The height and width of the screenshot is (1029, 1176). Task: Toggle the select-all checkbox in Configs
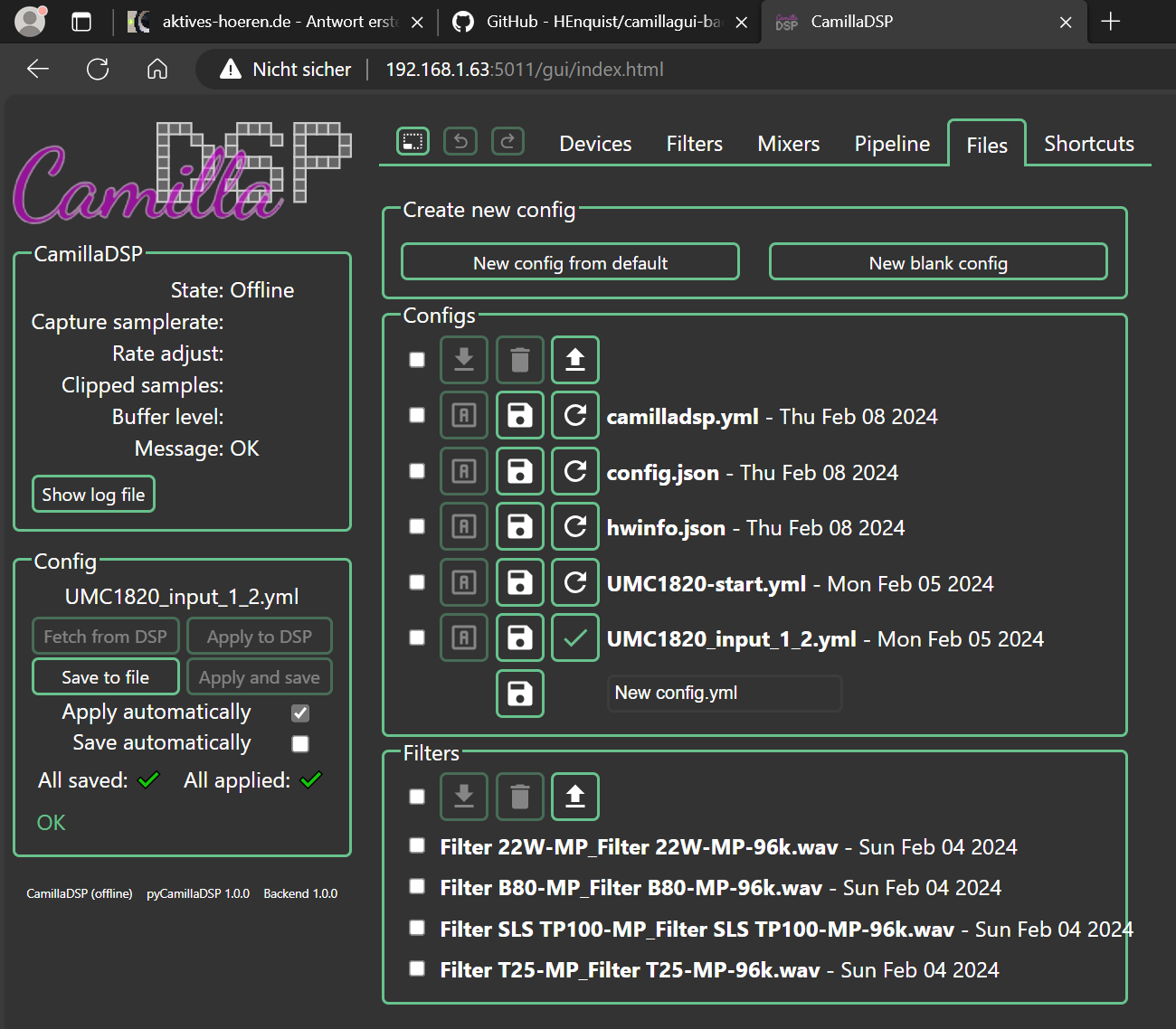click(417, 360)
